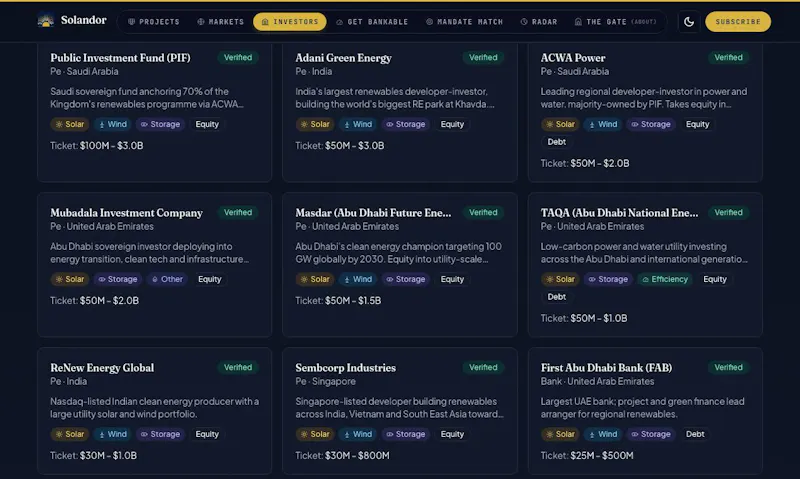Click the Solandor logo icon

46,21
